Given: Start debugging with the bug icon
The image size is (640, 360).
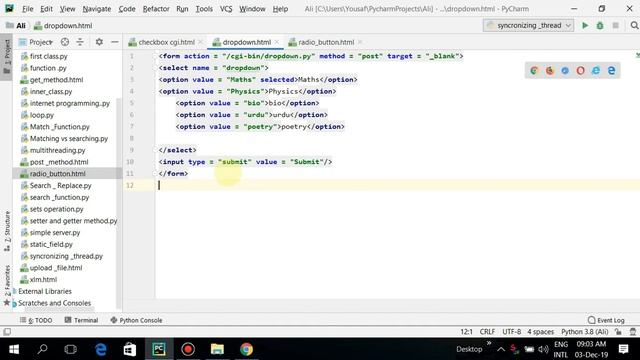Looking at the screenshot, I should 600,25.
